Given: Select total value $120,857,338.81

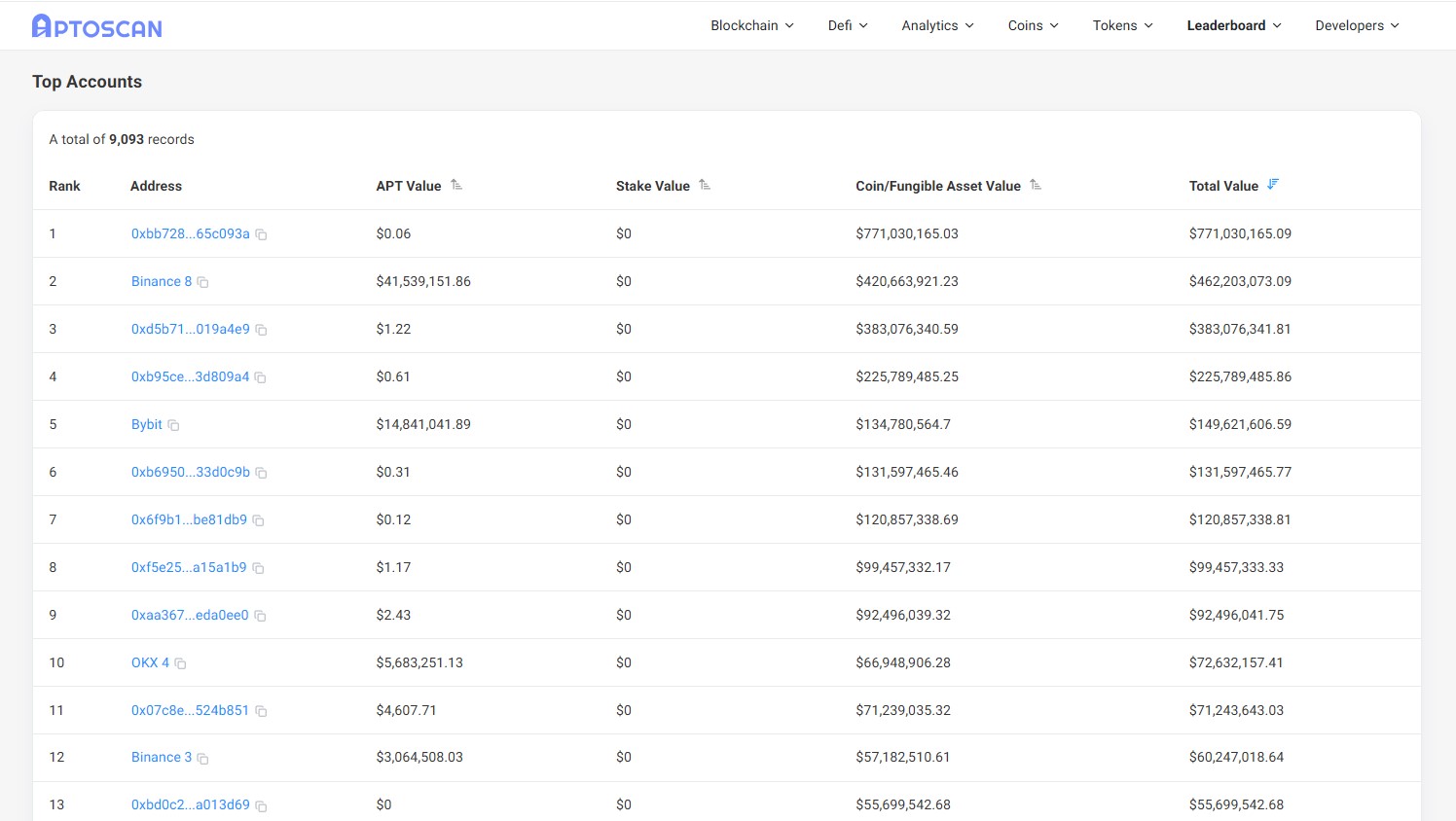Looking at the screenshot, I should point(1240,519).
